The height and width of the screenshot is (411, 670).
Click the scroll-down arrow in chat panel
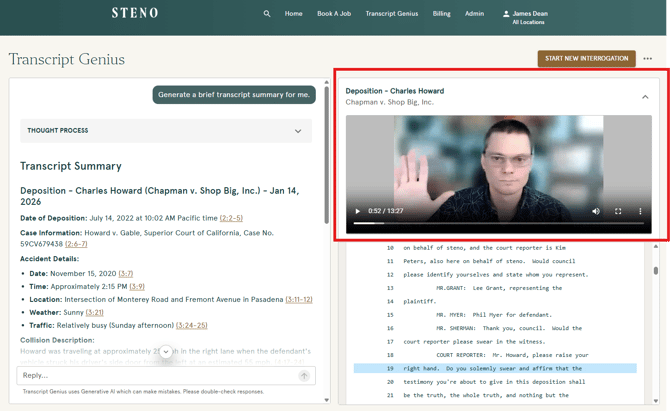[166, 352]
